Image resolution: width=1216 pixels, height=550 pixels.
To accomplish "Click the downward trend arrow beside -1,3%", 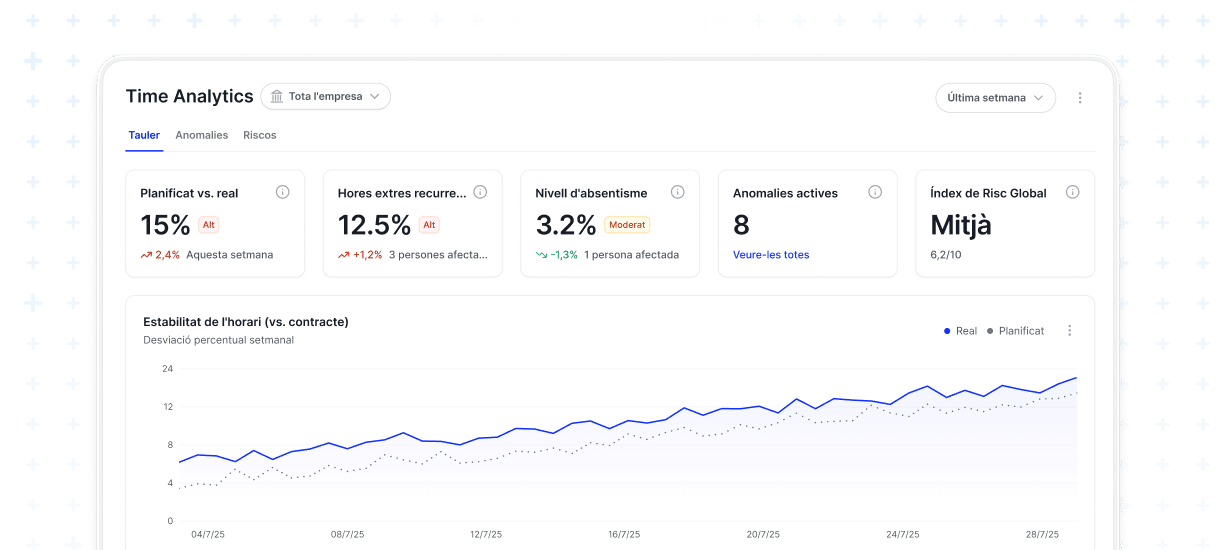I will 542,255.
